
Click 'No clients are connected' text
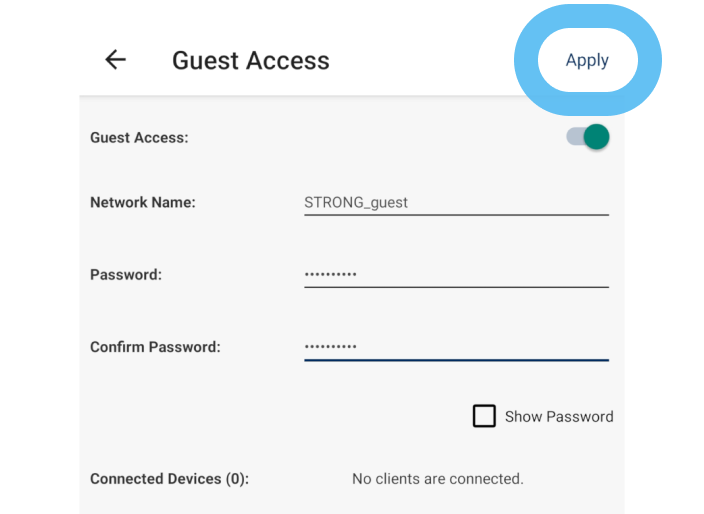point(437,479)
